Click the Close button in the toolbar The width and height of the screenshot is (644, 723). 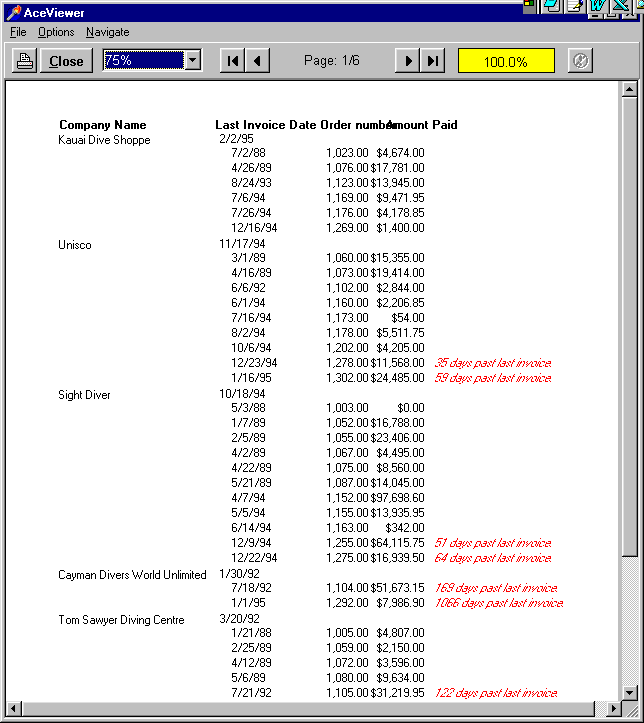[x=66, y=61]
